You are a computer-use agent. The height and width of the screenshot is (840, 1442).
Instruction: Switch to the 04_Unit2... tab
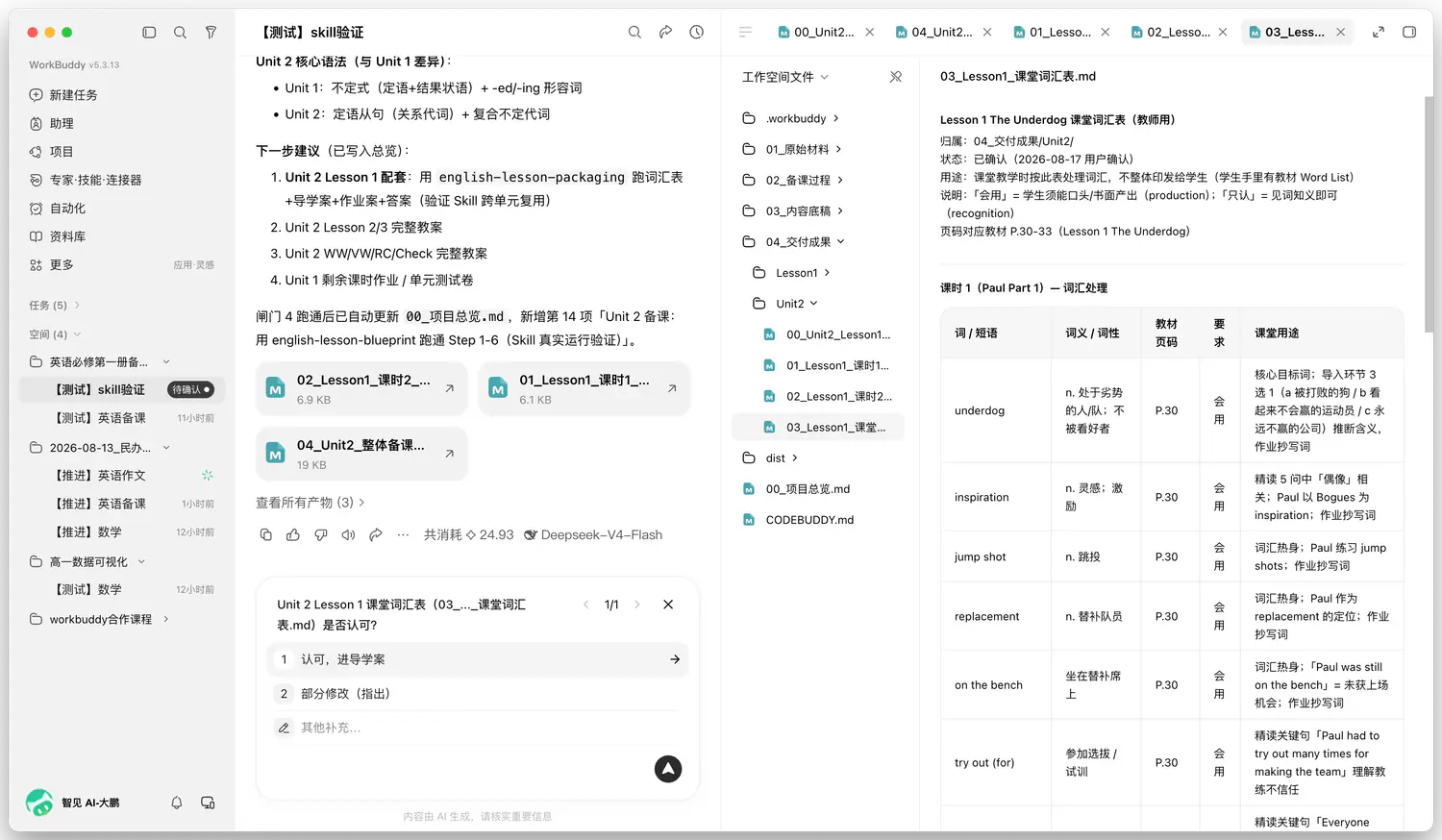934,32
